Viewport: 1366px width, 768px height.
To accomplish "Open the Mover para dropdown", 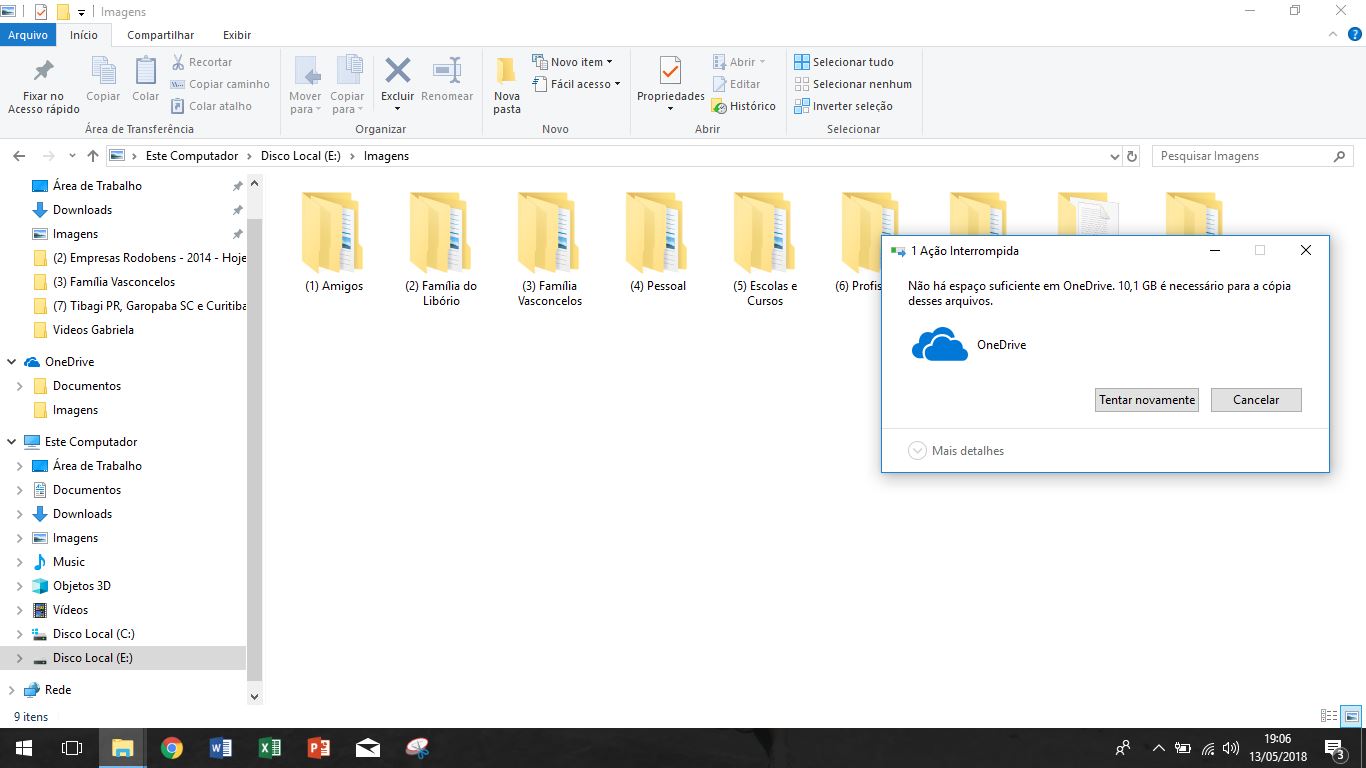I will (x=306, y=103).
